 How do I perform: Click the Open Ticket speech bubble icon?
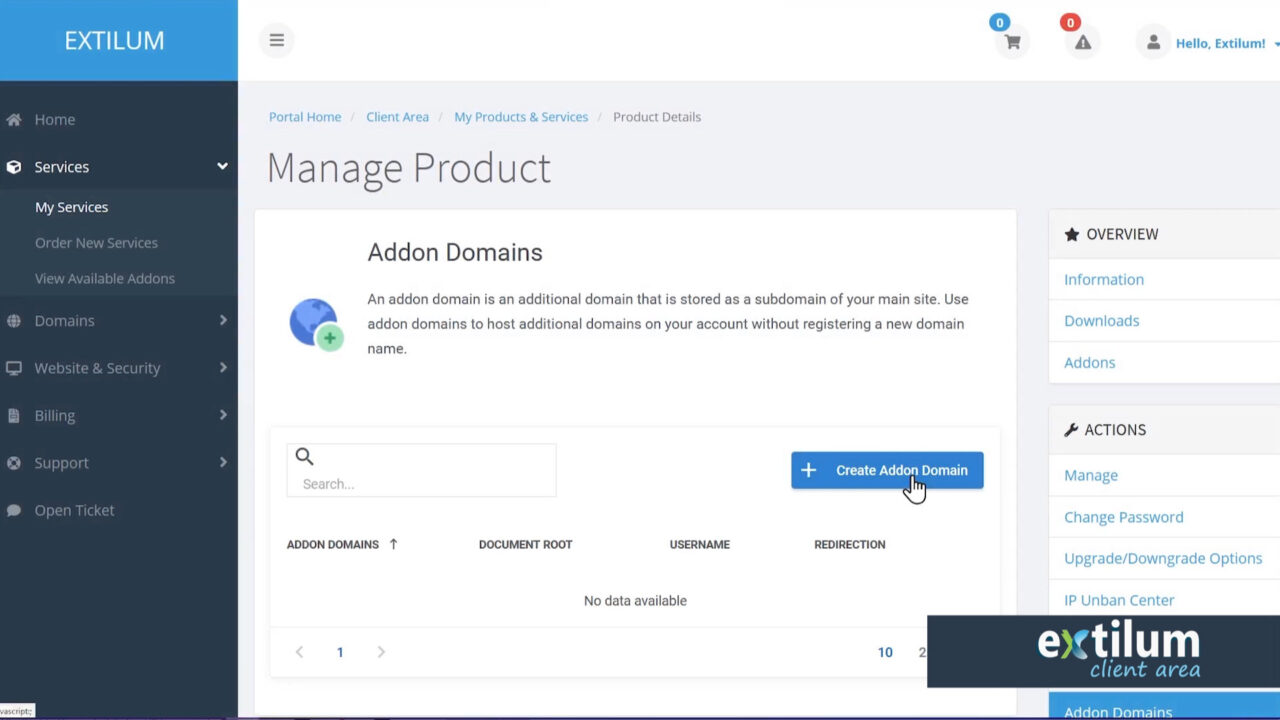pyautogui.click(x=14, y=510)
